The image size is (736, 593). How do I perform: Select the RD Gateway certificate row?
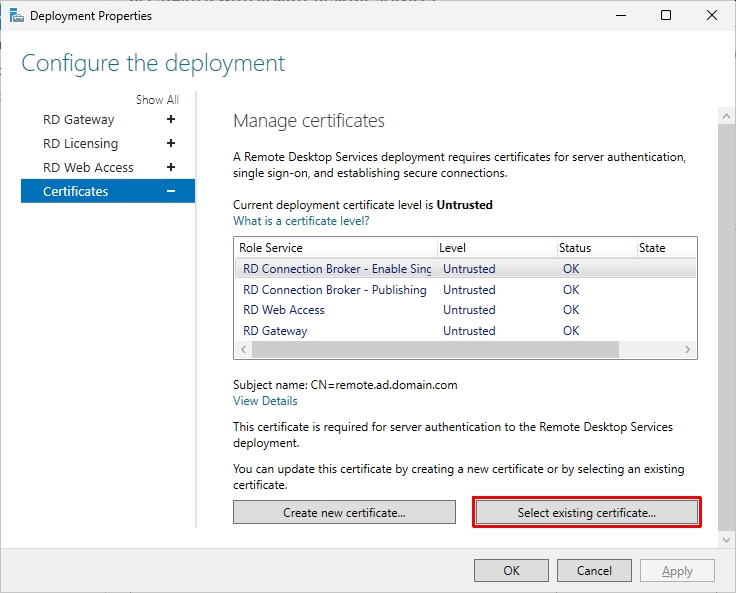coord(275,331)
